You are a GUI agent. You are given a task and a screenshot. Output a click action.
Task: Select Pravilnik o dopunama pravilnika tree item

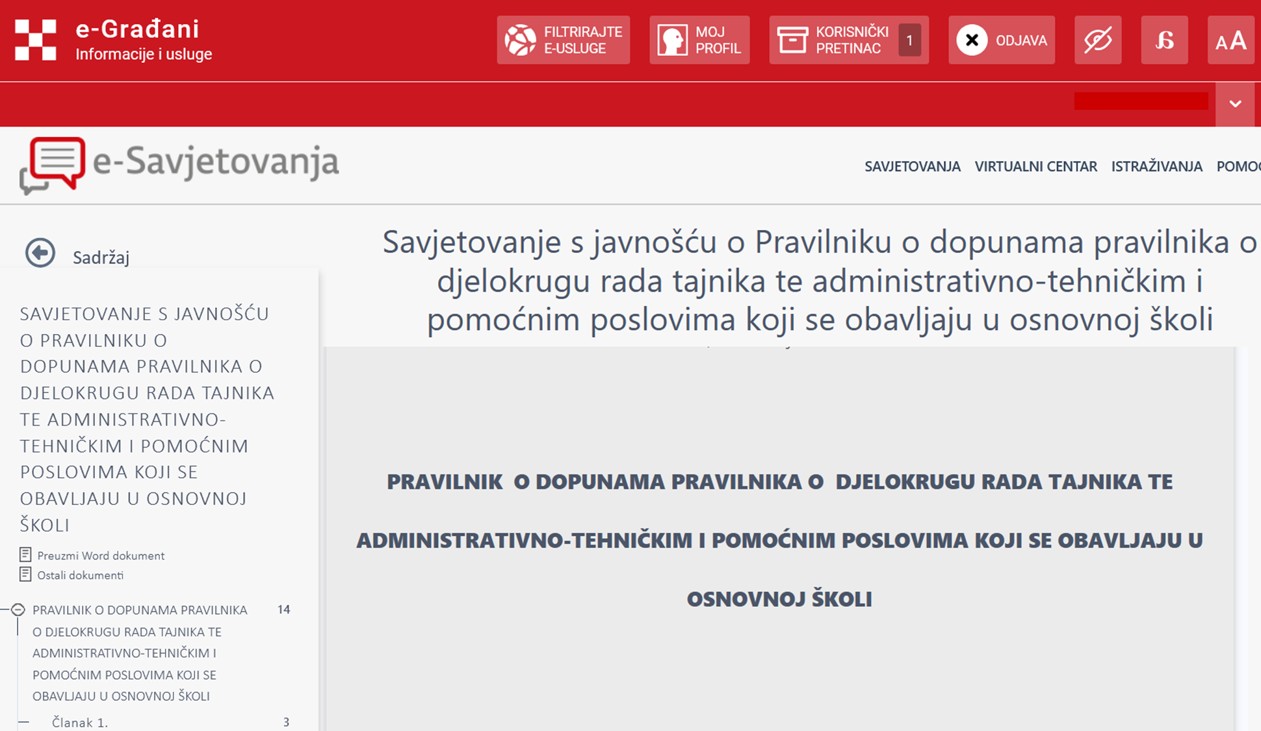(140, 653)
